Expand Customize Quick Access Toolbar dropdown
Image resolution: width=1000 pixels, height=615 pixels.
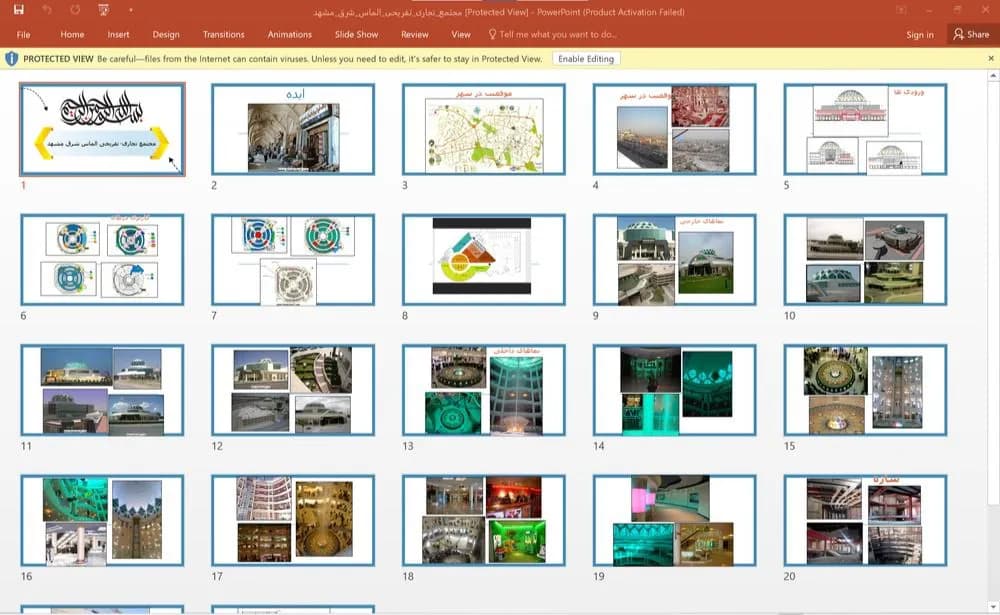[x=131, y=10]
